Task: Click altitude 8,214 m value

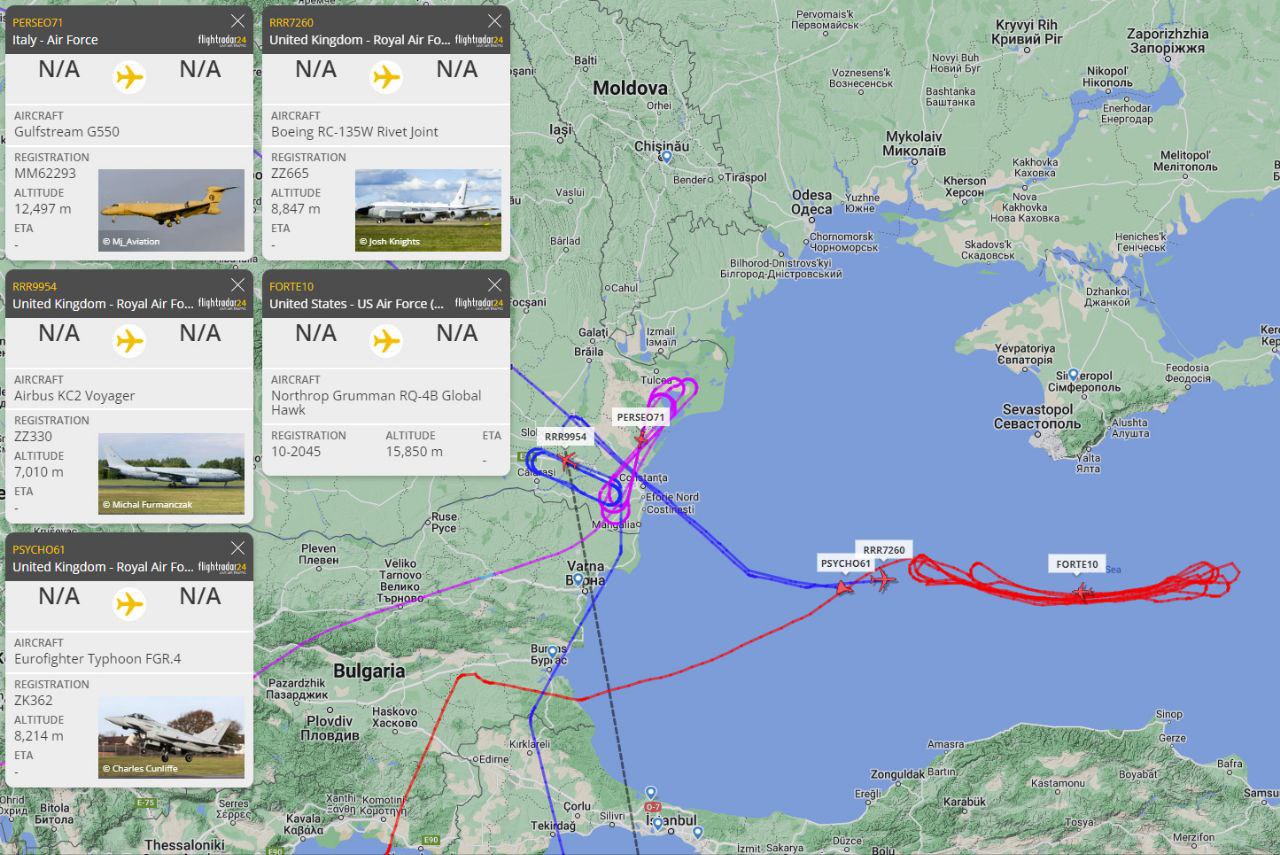Action: point(39,736)
